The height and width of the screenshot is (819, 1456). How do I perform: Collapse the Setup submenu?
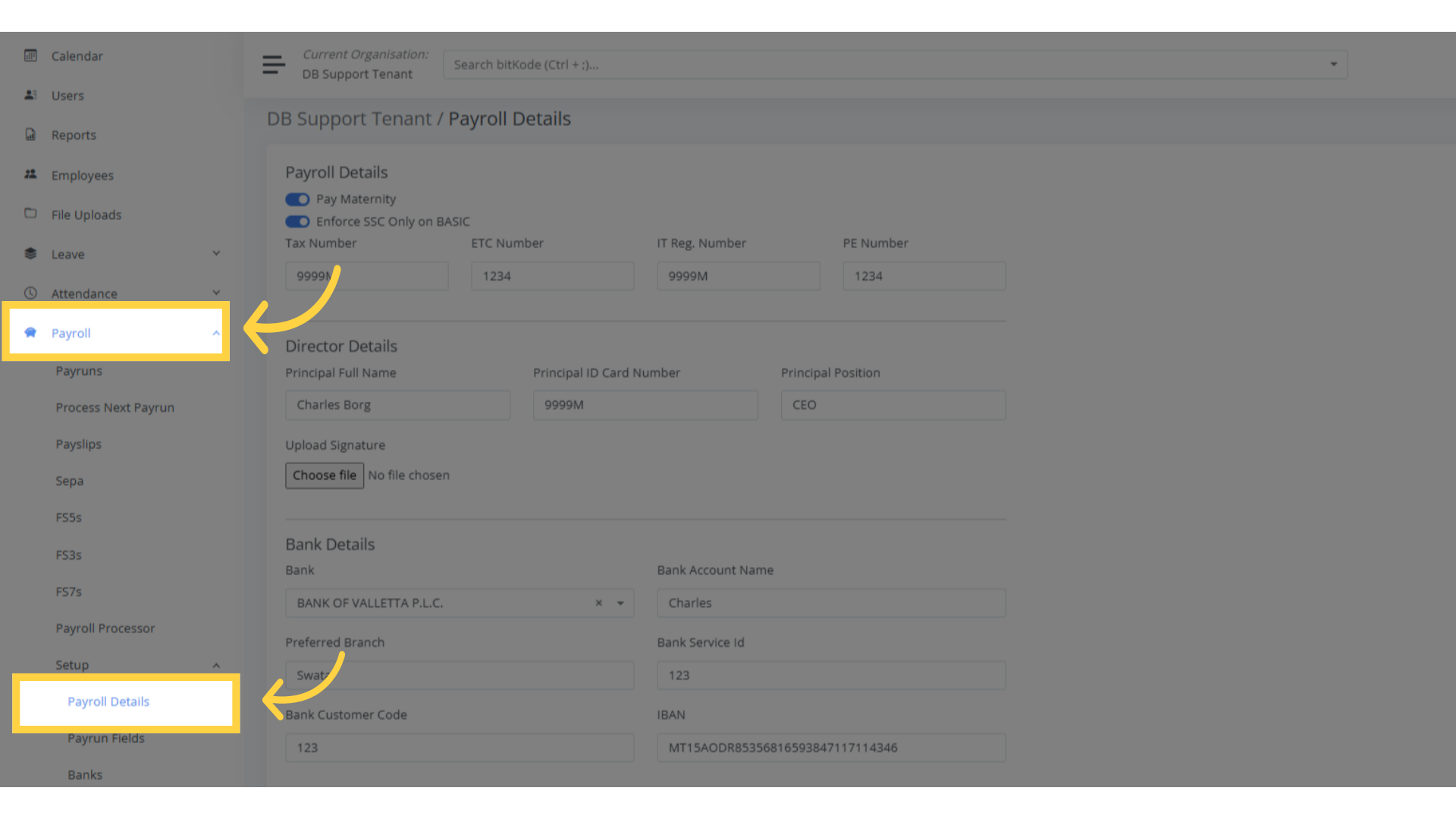pos(217,664)
